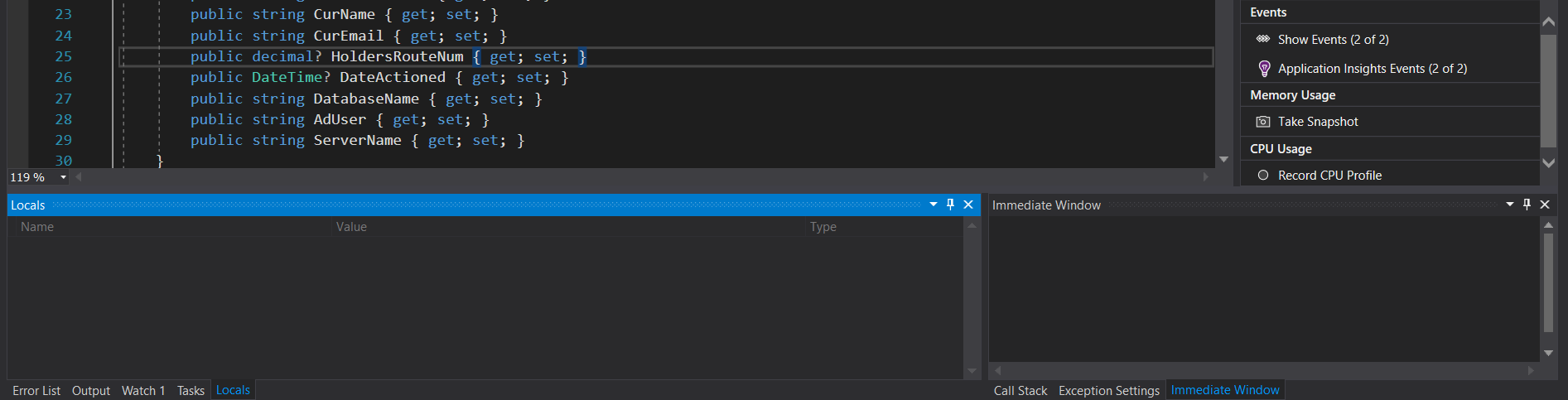The height and width of the screenshot is (400, 1568).
Task: Select the Exception Settings tab
Action: [x=1109, y=391]
